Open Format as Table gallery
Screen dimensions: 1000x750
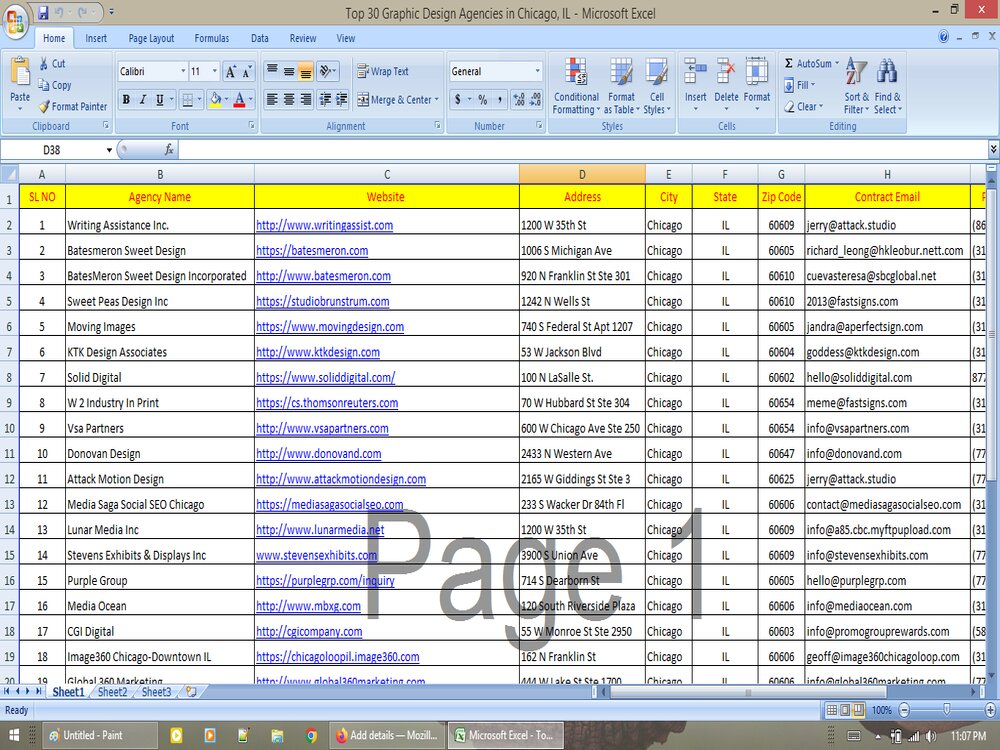pos(621,86)
